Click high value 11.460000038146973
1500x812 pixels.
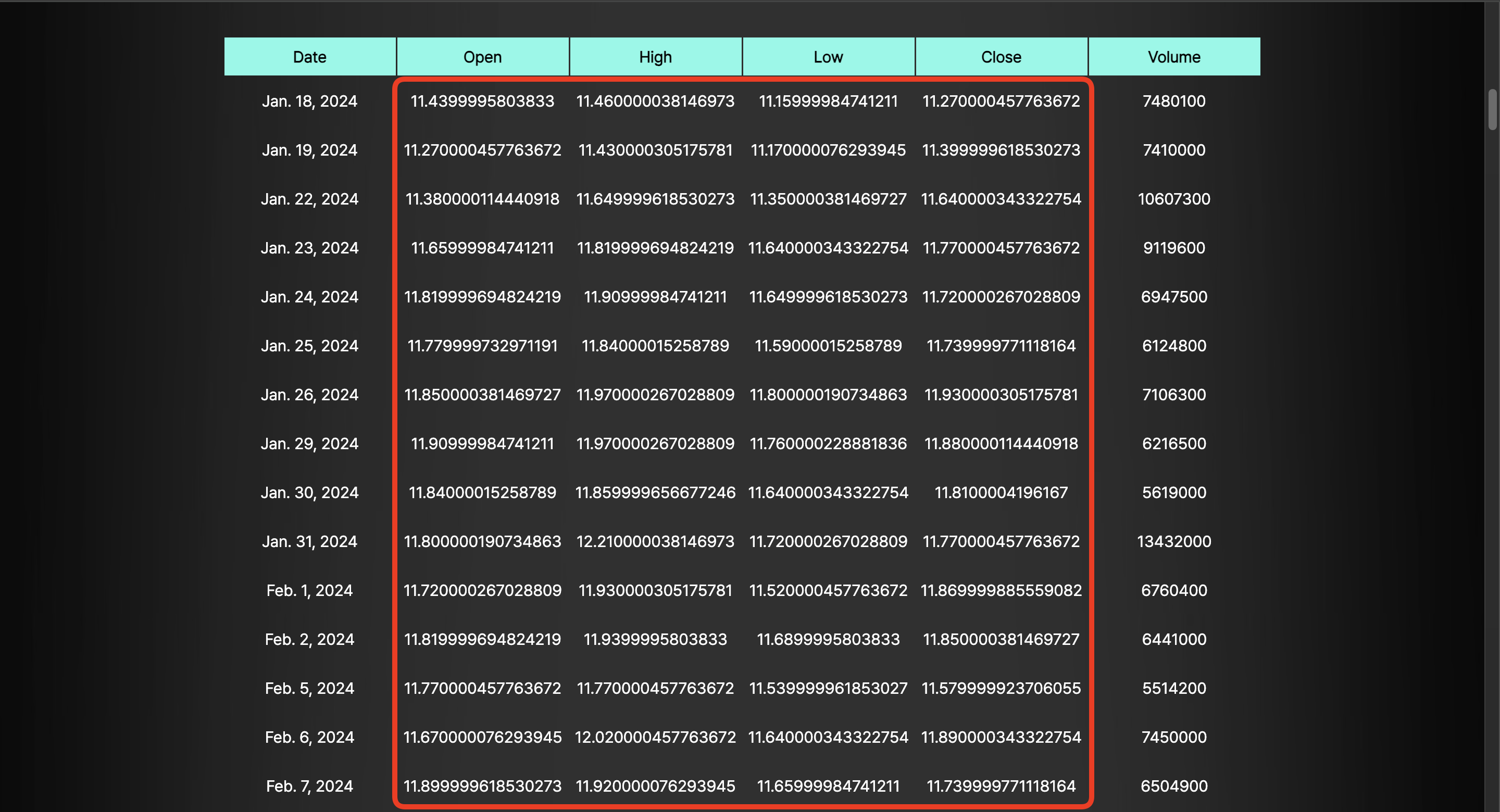coord(656,102)
